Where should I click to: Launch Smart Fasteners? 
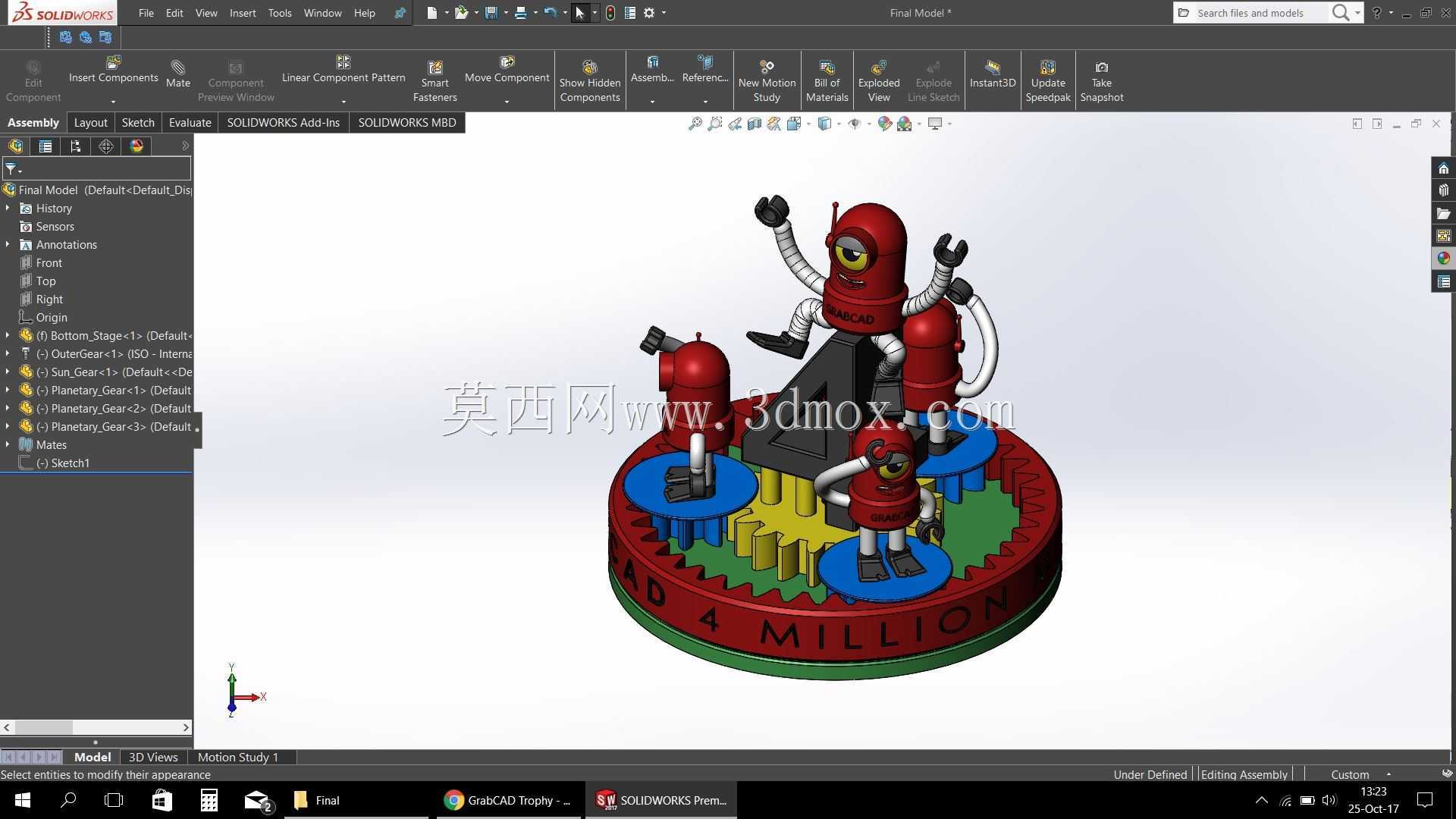click(435, 81)
